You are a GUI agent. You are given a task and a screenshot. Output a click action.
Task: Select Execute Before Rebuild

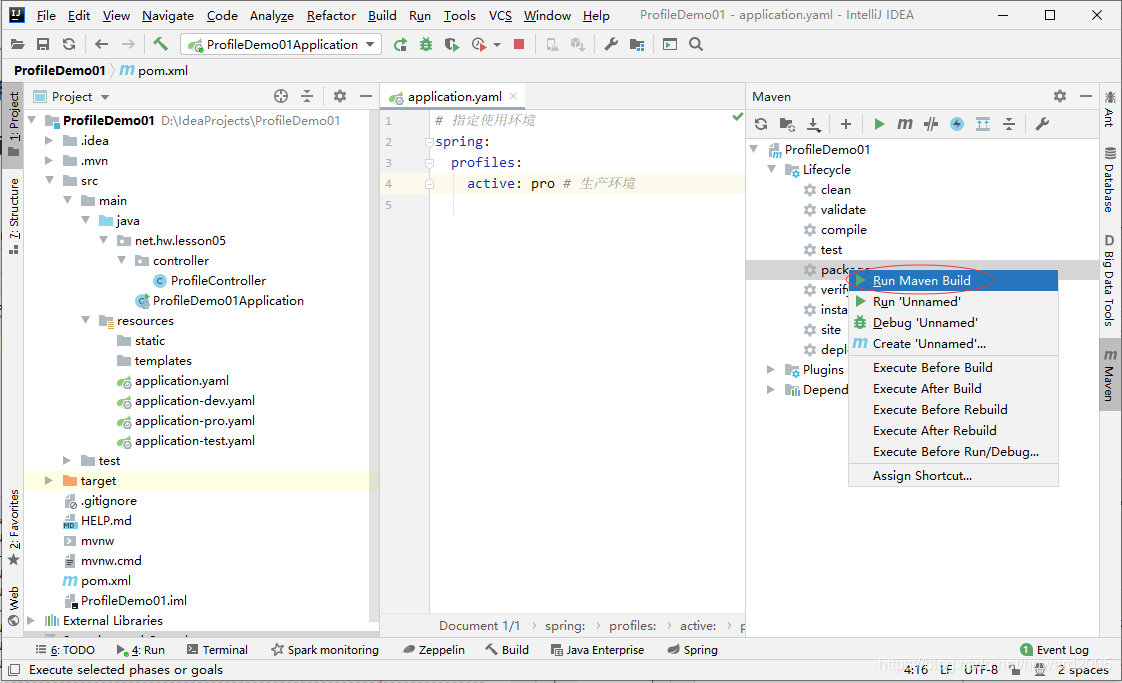[953, 410]
